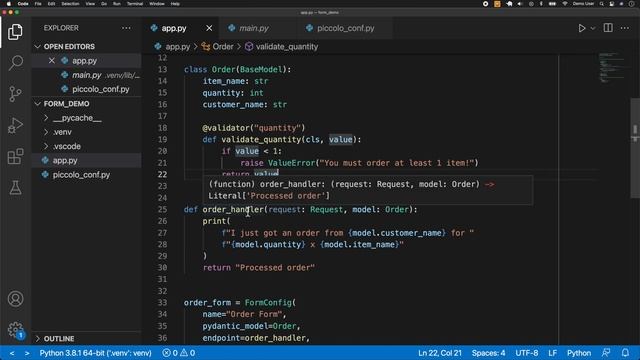Click order_handler function name on line 25
640x360 pixels.
point(233,209)
